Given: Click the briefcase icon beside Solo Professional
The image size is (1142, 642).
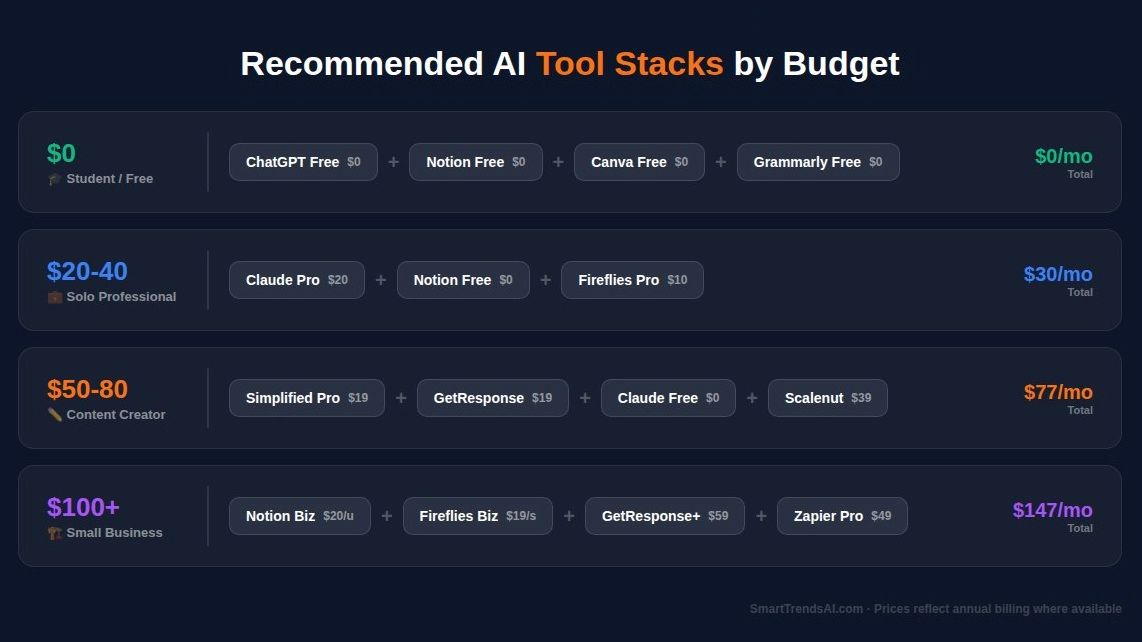Looking at the screenshot, I should [54, 297].
